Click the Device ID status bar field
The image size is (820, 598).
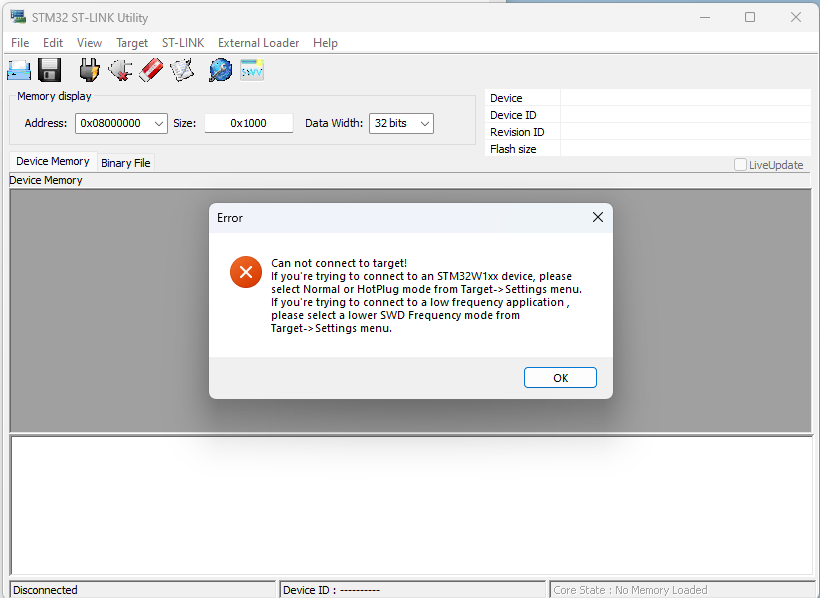click(412, 590)
